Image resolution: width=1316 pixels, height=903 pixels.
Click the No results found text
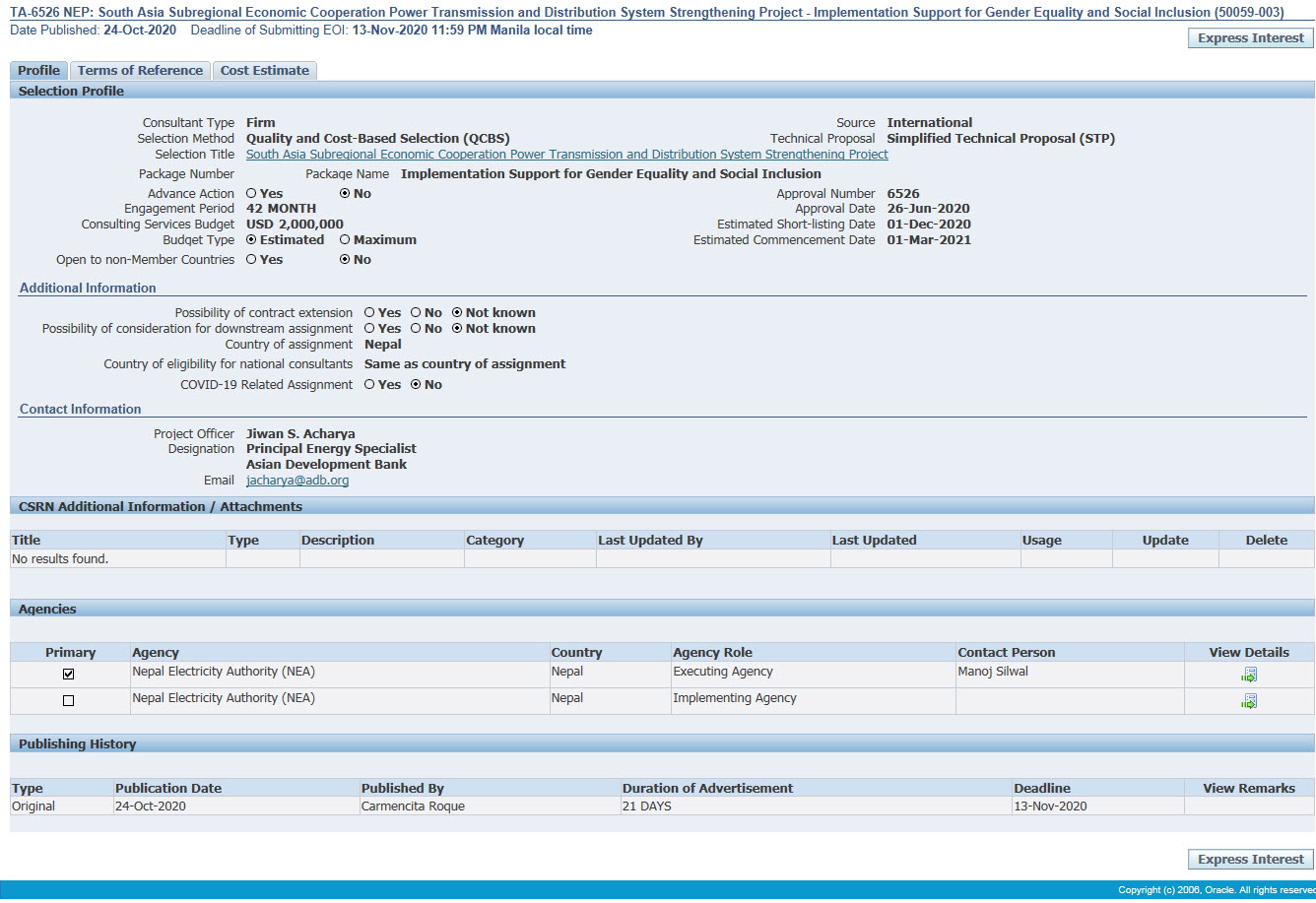point(60,559)
